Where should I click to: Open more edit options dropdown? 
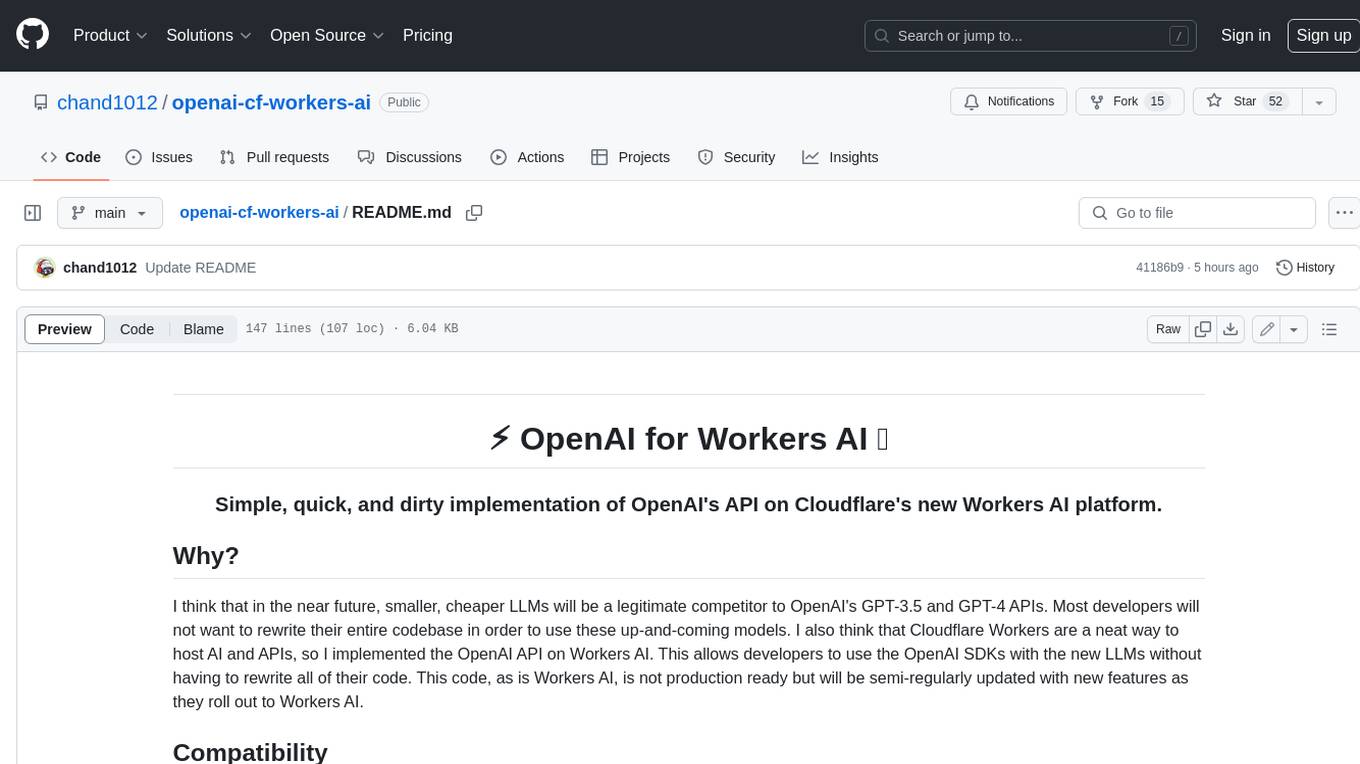coord(1294,329)
